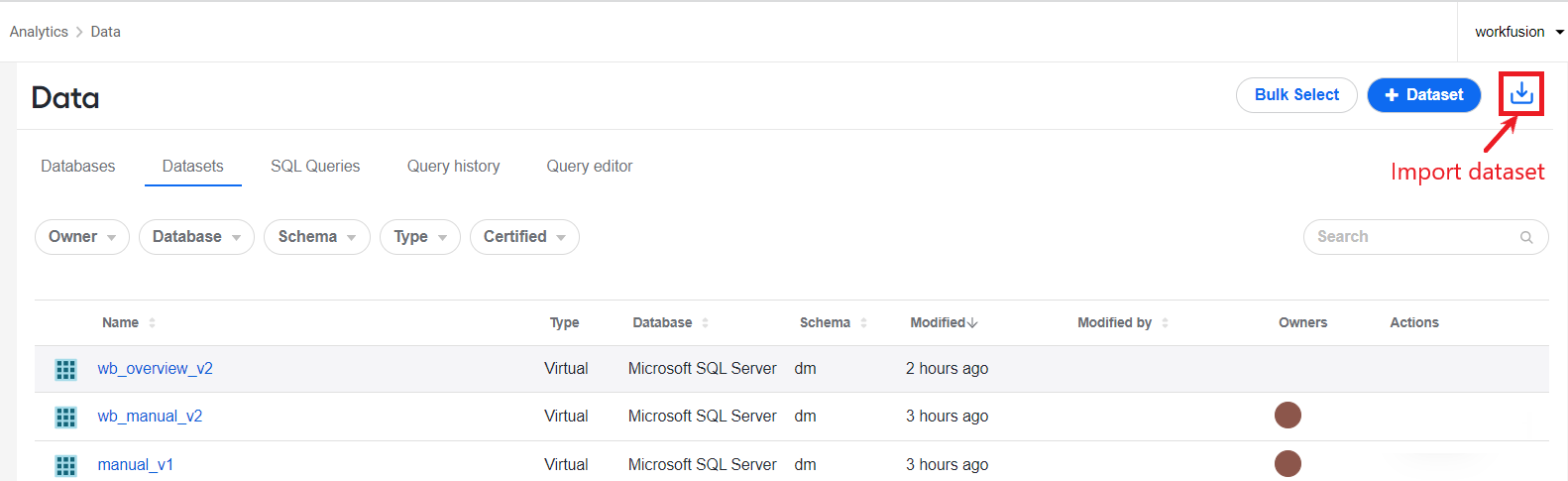Expand the Certified filter dropdown
Screen dimensions: 1568x481
coord(524,237)
